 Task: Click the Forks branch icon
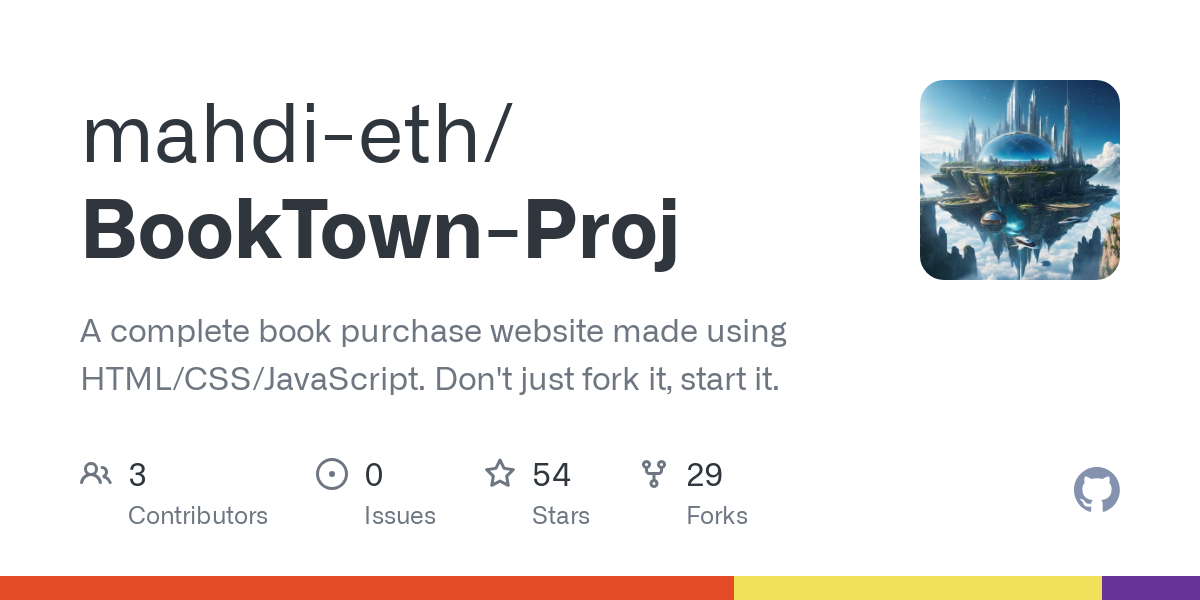coord(654,473)
